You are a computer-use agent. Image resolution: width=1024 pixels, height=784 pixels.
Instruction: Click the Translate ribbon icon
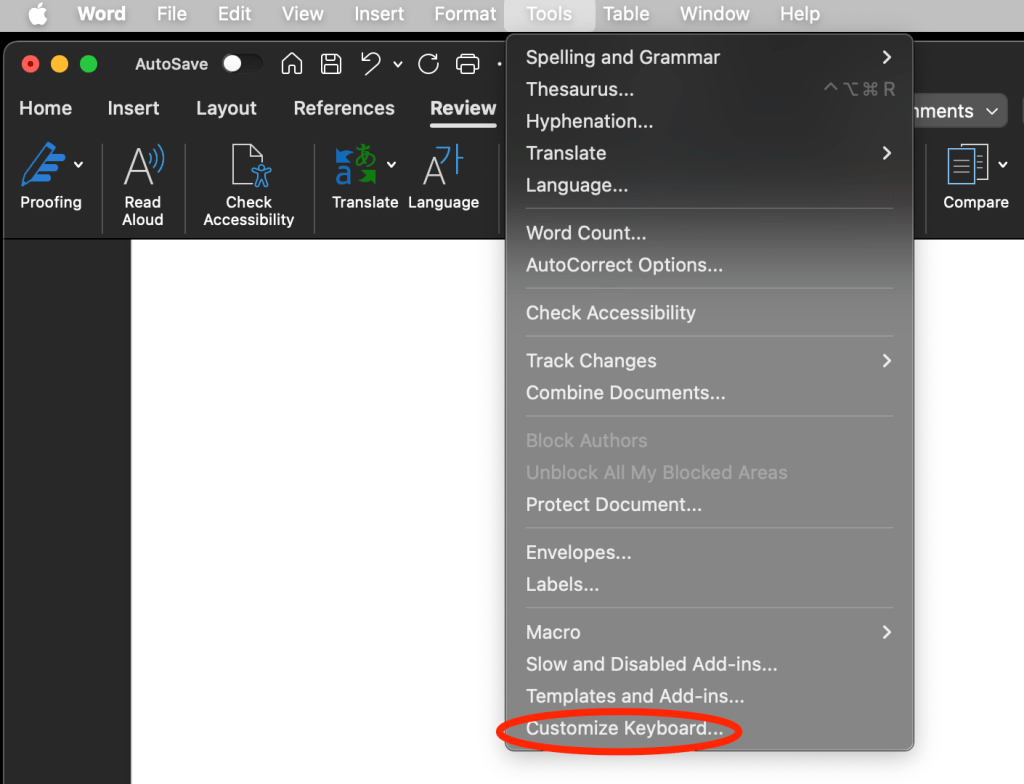(x=356, y=166)
